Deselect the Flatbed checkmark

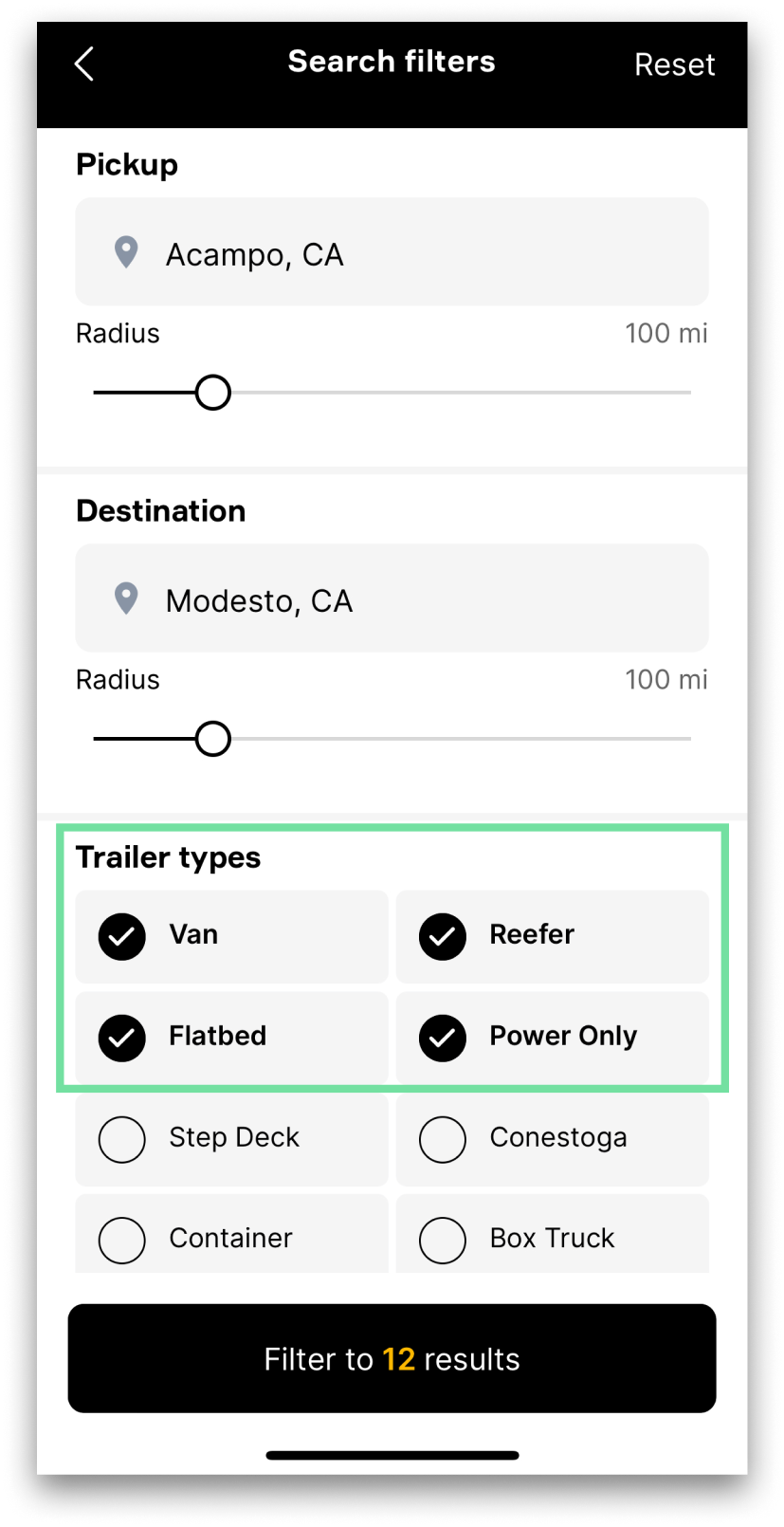point(122,1038)
